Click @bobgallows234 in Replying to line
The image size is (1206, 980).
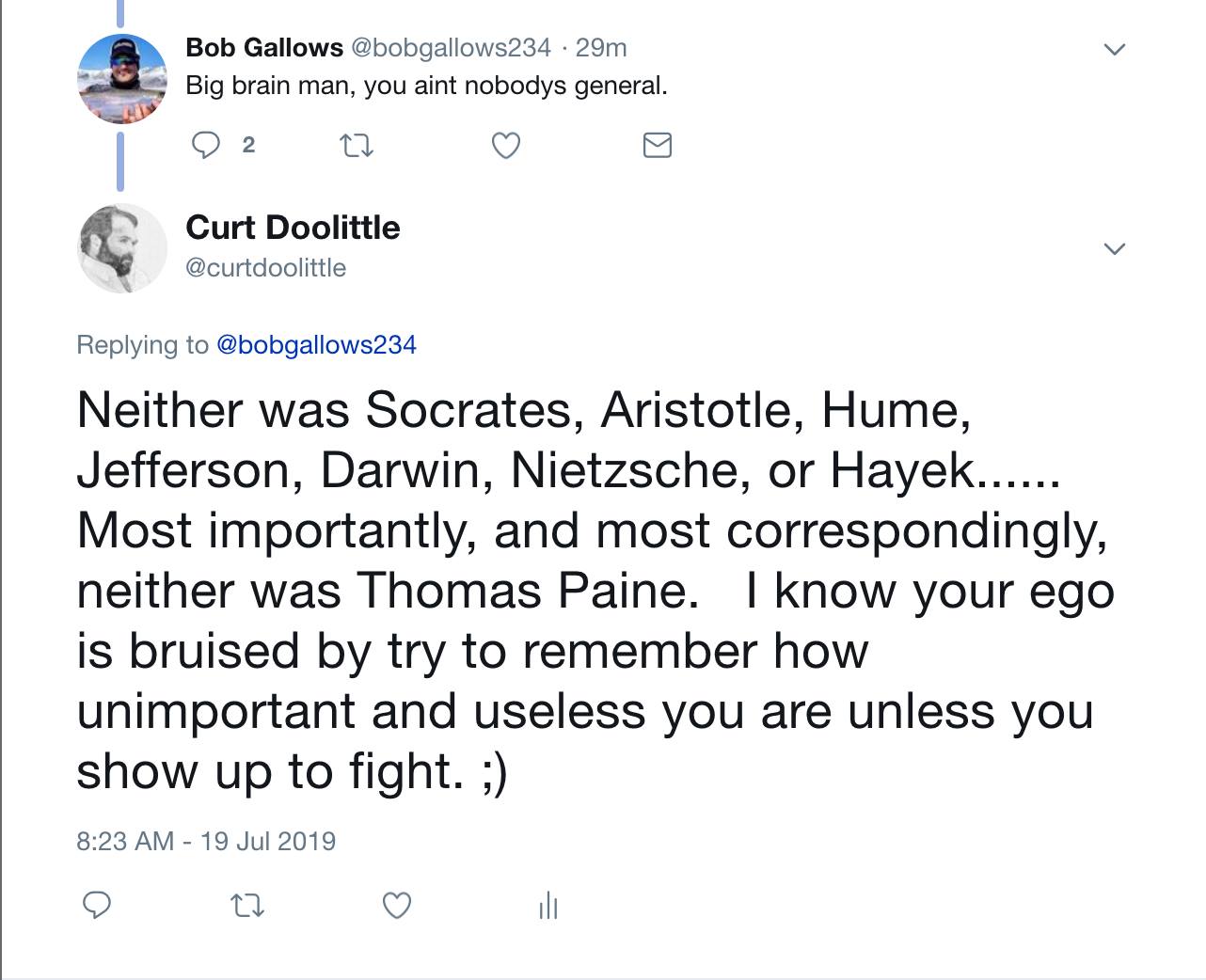click(x=316, y=345)
